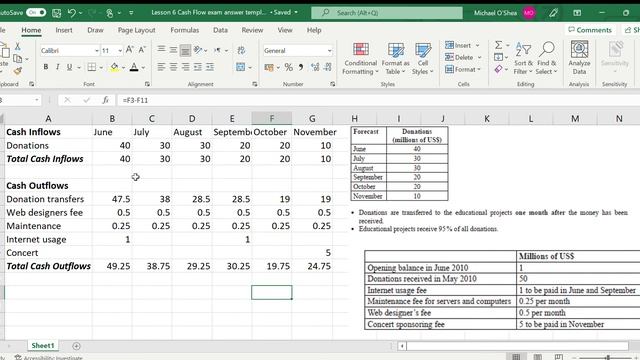
Task: Switch to the Draw tab
Action: pyautogui.click(x=95, y=30)
